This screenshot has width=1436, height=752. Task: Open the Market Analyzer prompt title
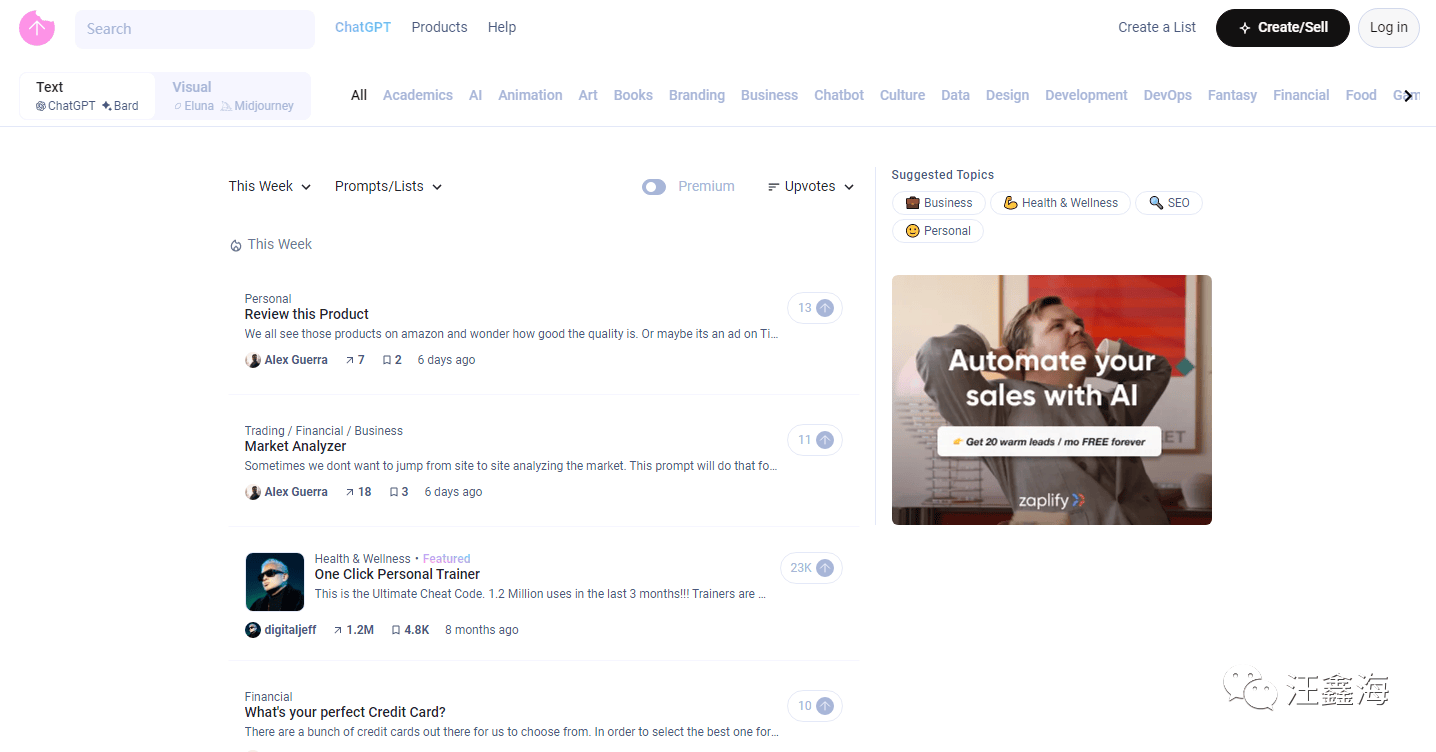[296, 446]
